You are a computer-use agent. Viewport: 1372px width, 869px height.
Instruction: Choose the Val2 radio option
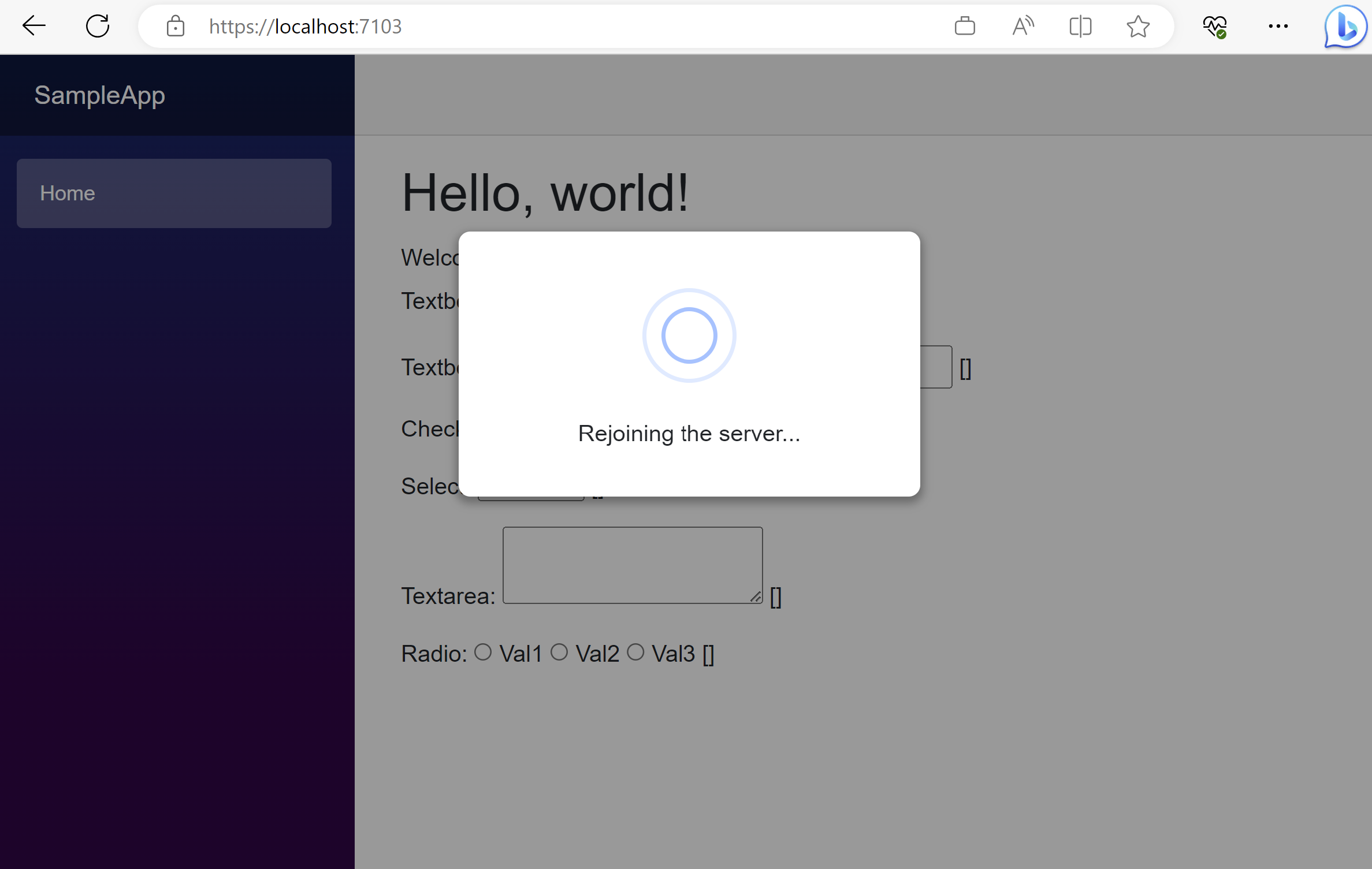559,651
